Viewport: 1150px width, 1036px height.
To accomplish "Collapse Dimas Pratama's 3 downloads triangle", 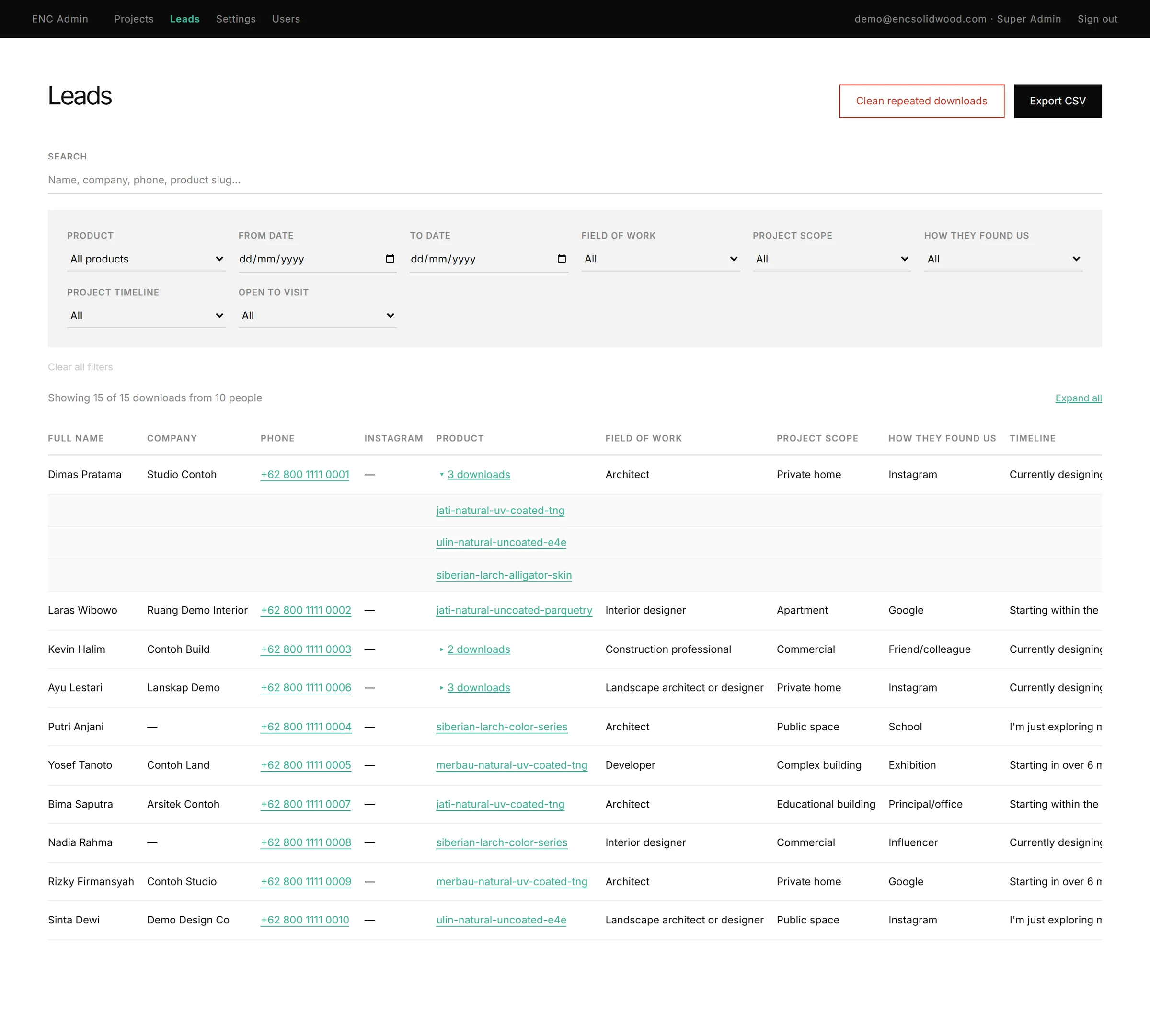I will tap(441, 475).
